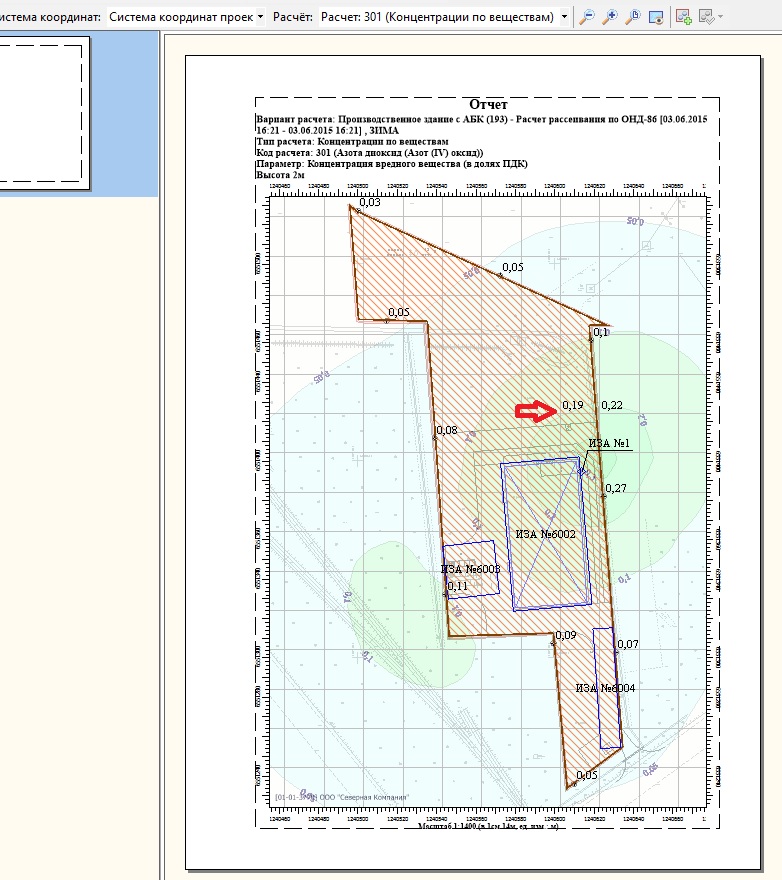Click the zoom to page magnifier icon
The image size is (782, 880).
(x=632, y=17)
